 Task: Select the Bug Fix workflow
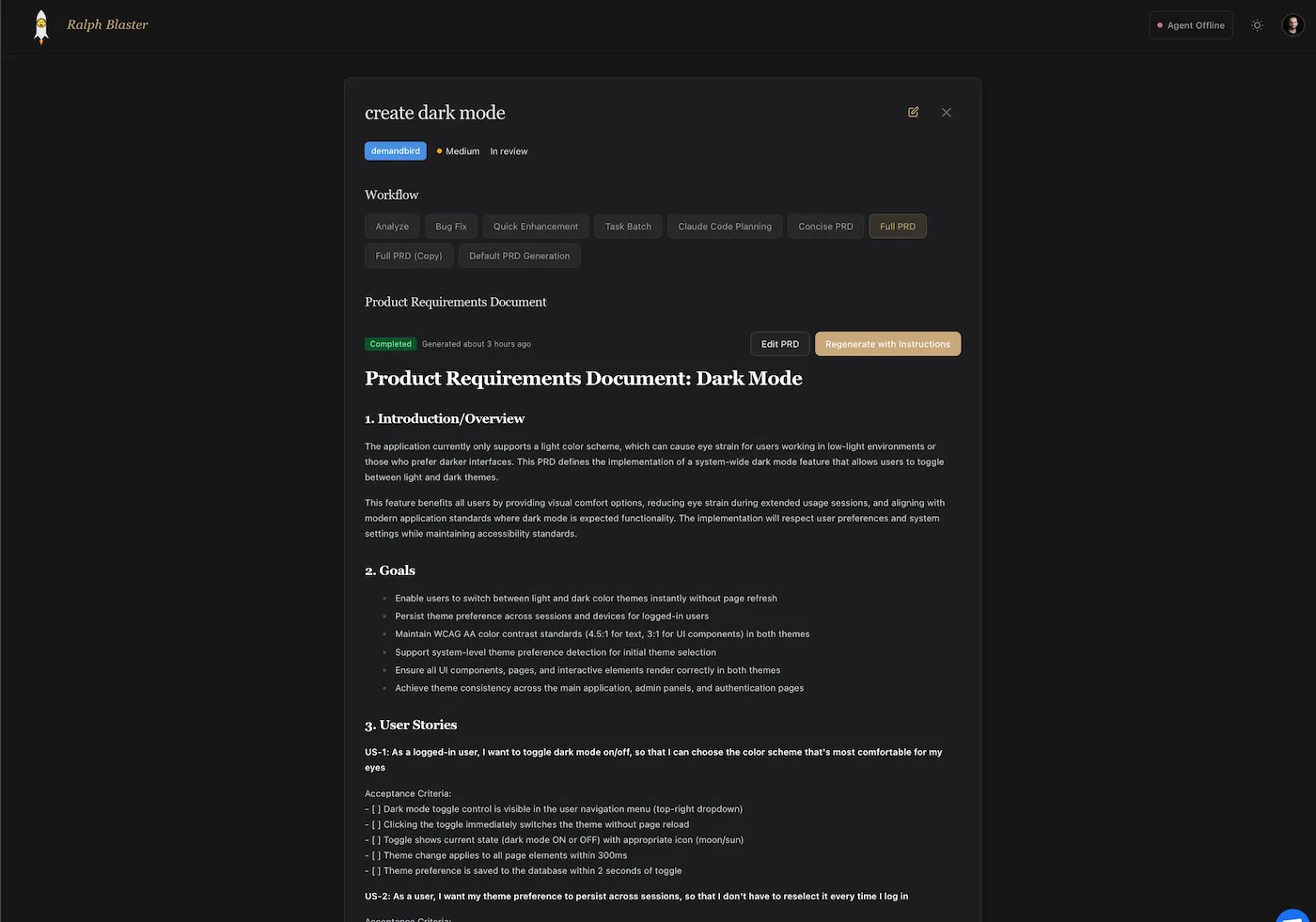[x=450, y=226]
